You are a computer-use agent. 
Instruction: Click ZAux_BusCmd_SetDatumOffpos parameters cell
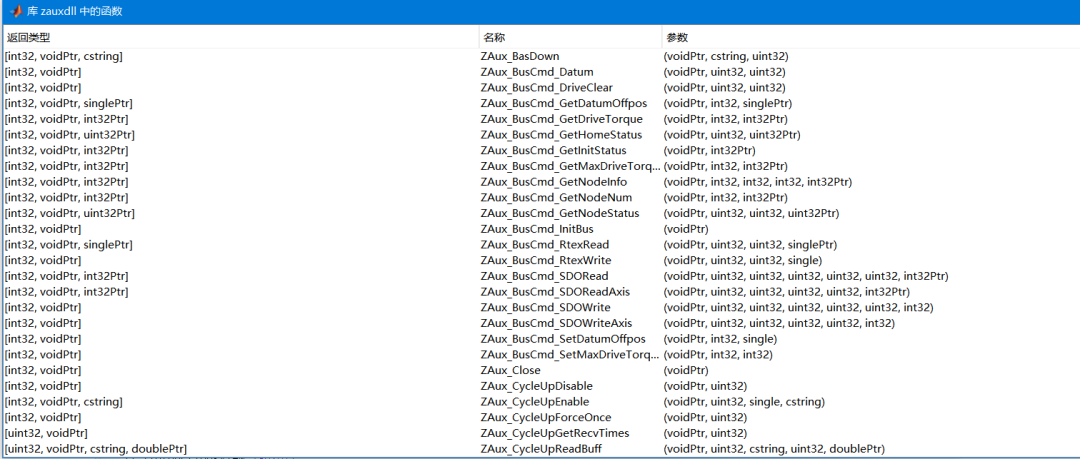[720, 338]
